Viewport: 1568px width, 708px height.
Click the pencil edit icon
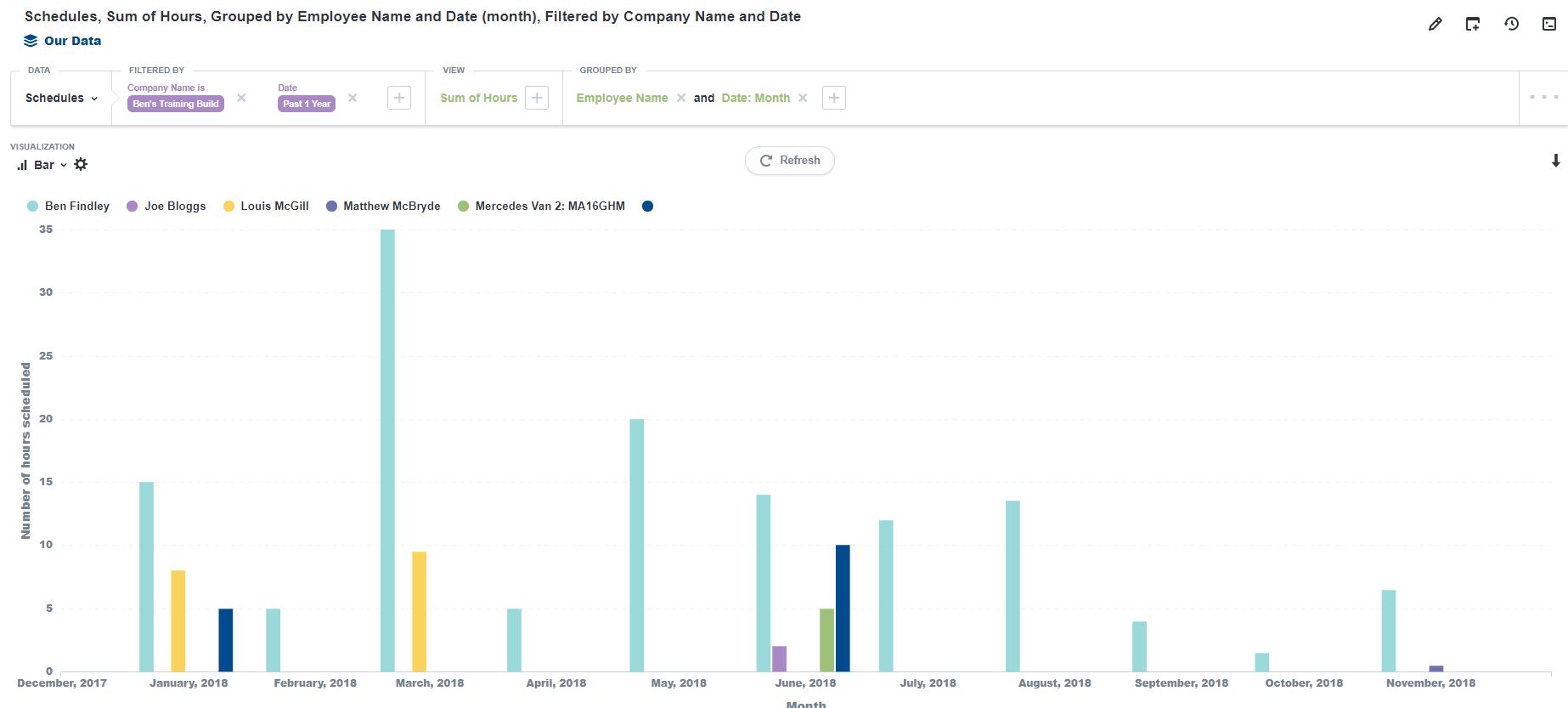pos(1435,24)
